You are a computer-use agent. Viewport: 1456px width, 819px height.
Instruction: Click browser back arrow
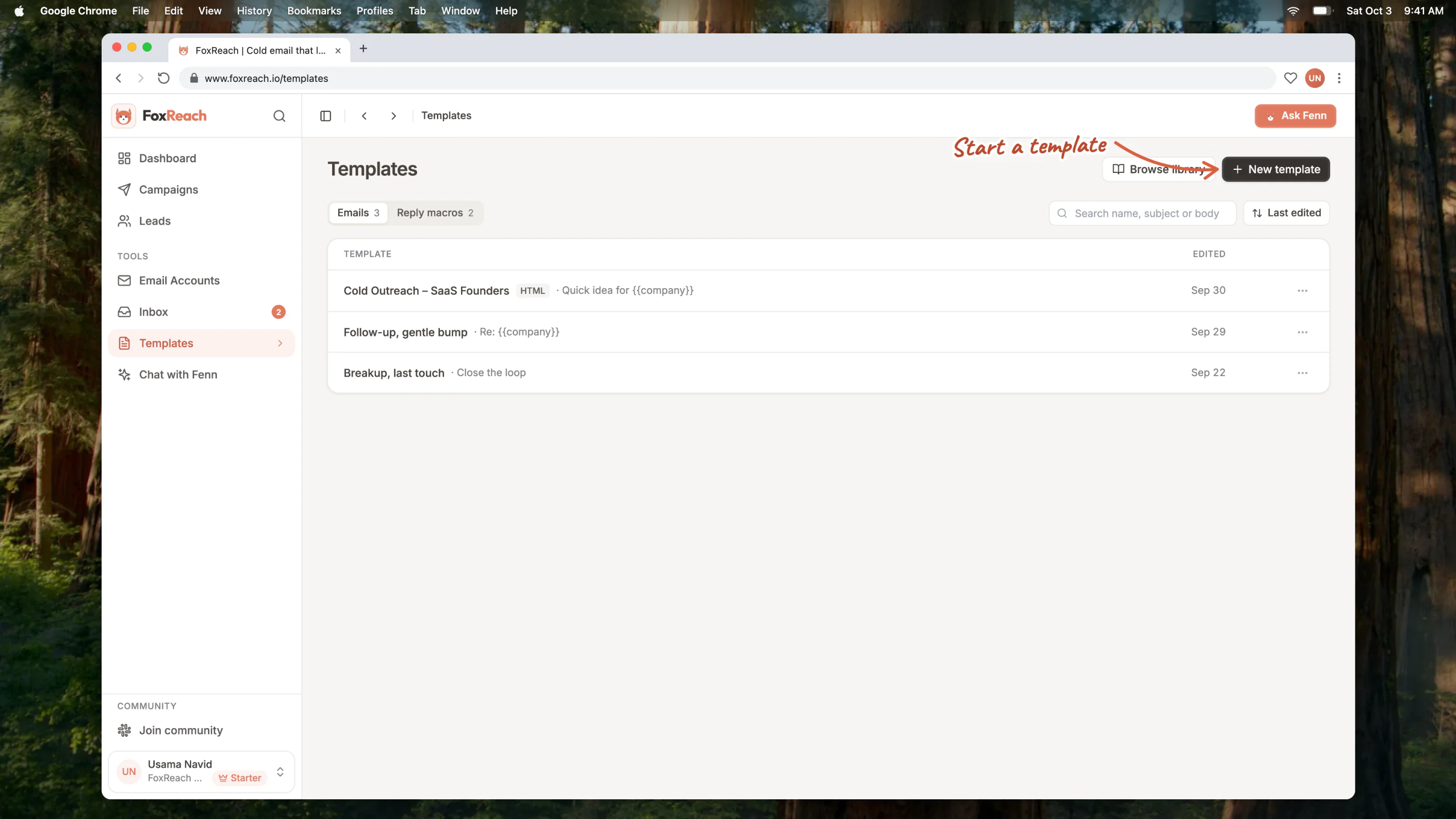click(119, 78)
